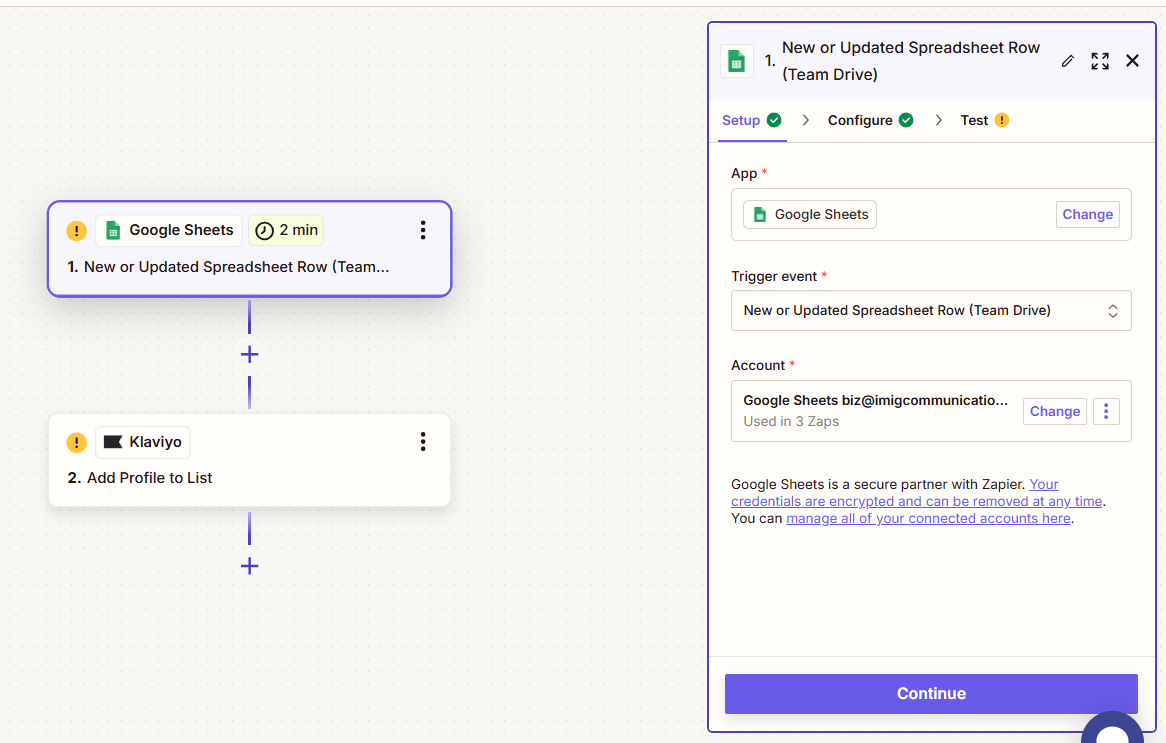Add a step after Klaviyo
The height and width of the screenshot is (743, 1166).
[x=249, y=567]
